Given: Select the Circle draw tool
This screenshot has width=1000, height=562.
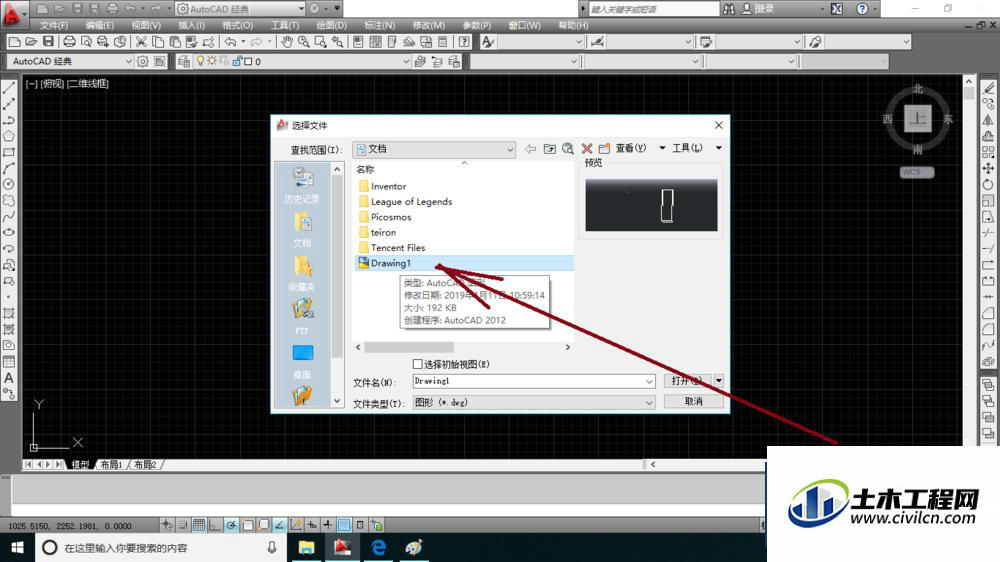Looking at the screenshot, I should 9,184.
